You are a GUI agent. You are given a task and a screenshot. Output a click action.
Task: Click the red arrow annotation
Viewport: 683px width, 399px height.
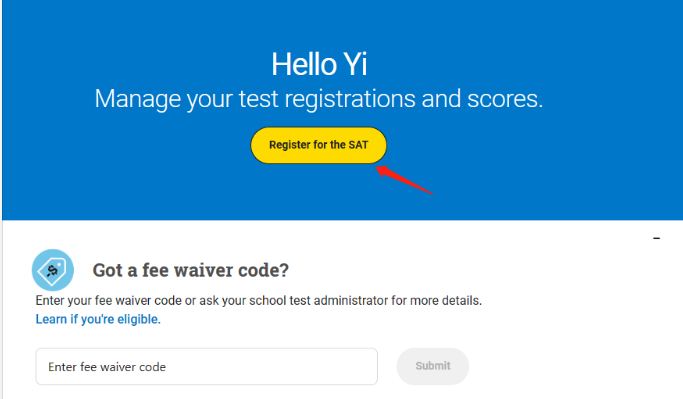point(404,179)
